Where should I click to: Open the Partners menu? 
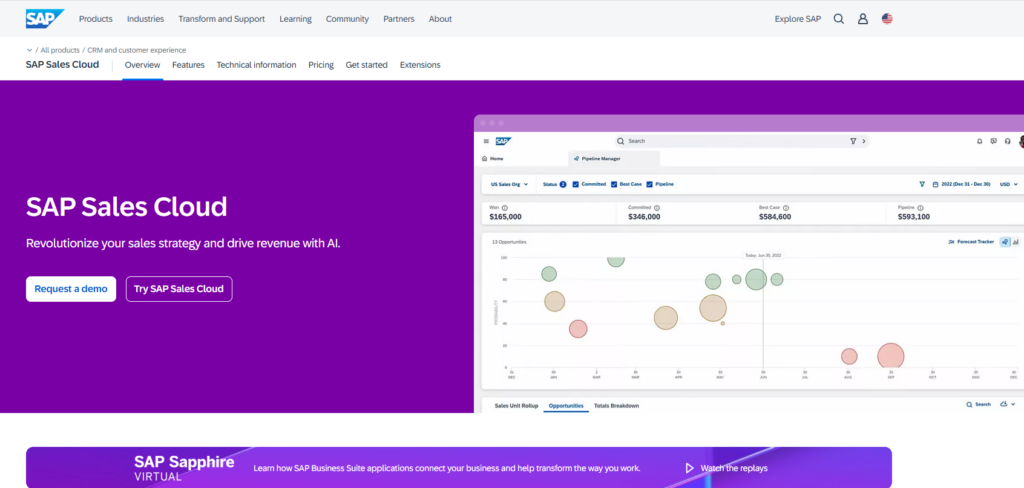[x=399, y=19]
